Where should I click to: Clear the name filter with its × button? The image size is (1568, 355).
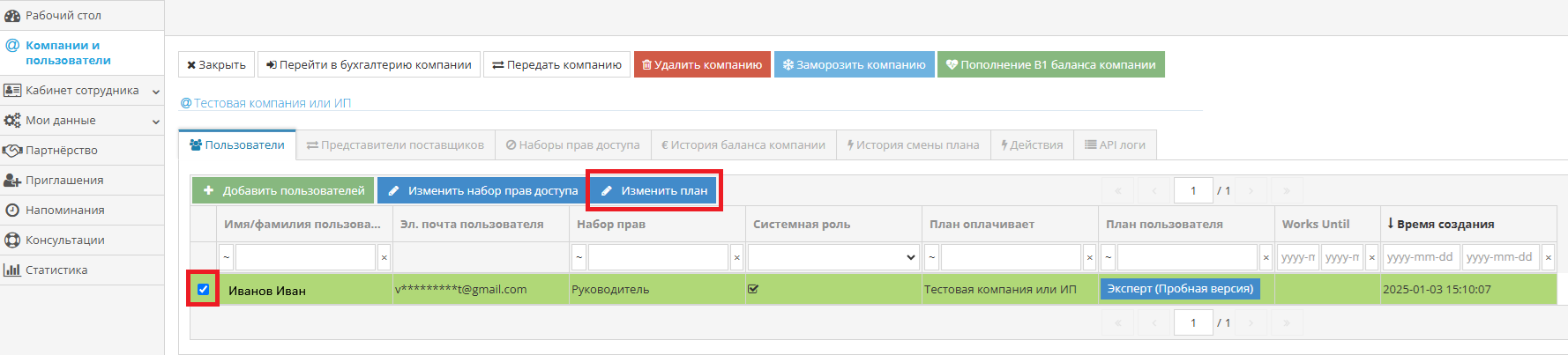pyautogui.click(x=384, y=257)
